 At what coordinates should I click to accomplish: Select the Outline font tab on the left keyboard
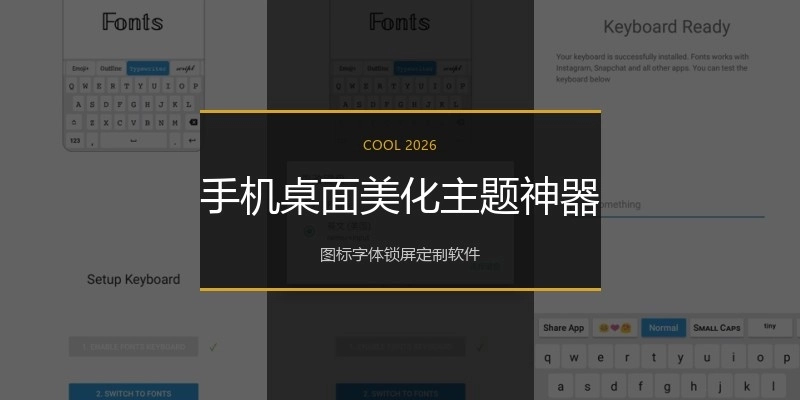(111, 68)
